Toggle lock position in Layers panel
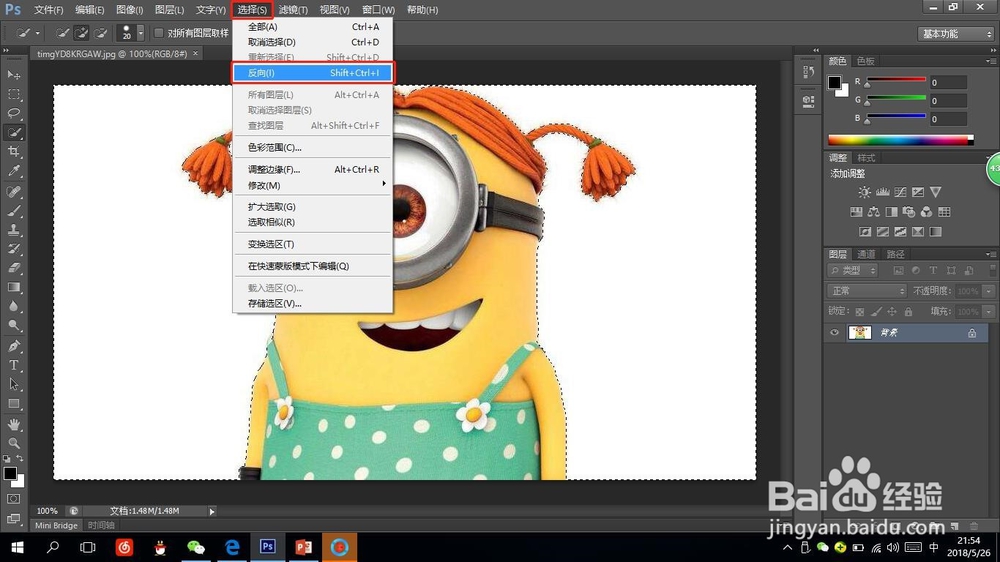The width and height of the screenshot is (1000, 562). 892,311
